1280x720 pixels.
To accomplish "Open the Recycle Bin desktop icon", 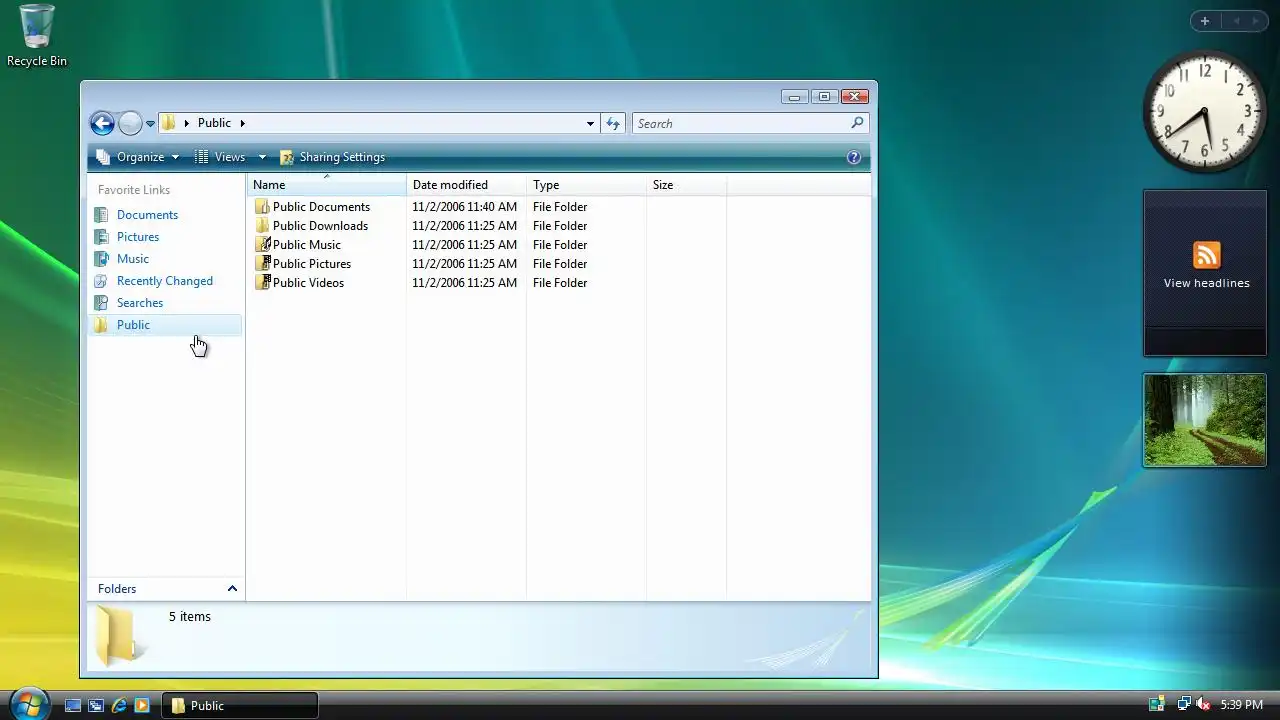I will 37,36.
